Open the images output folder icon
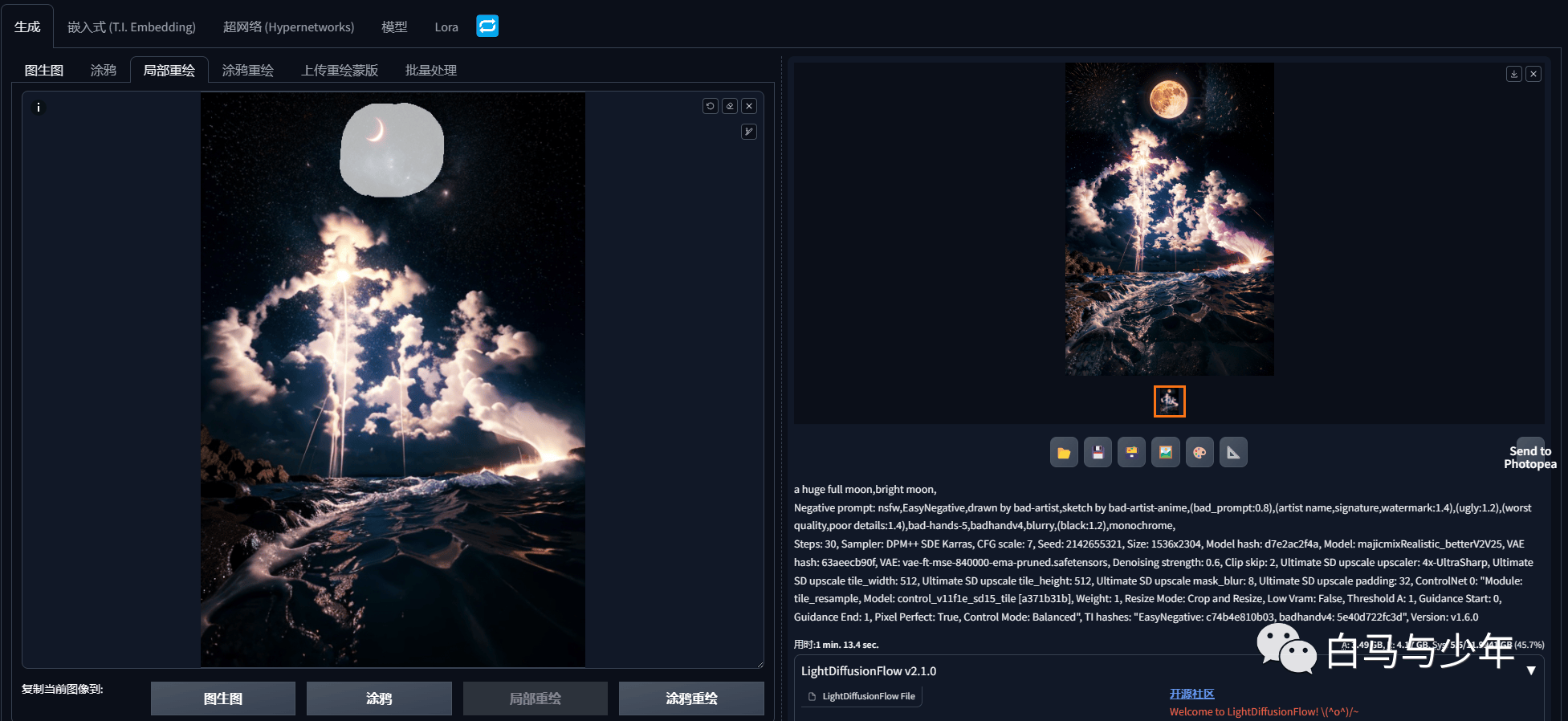 [1064, 452]
